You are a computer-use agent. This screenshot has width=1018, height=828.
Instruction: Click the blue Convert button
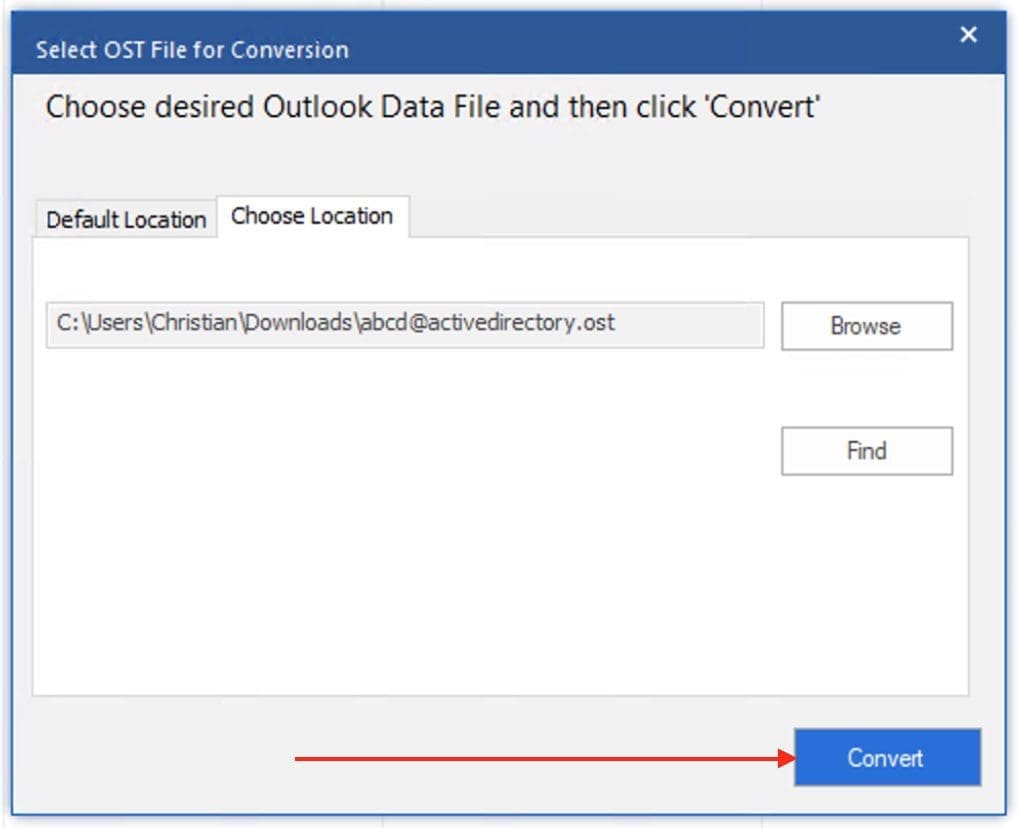tap(886, 757)
